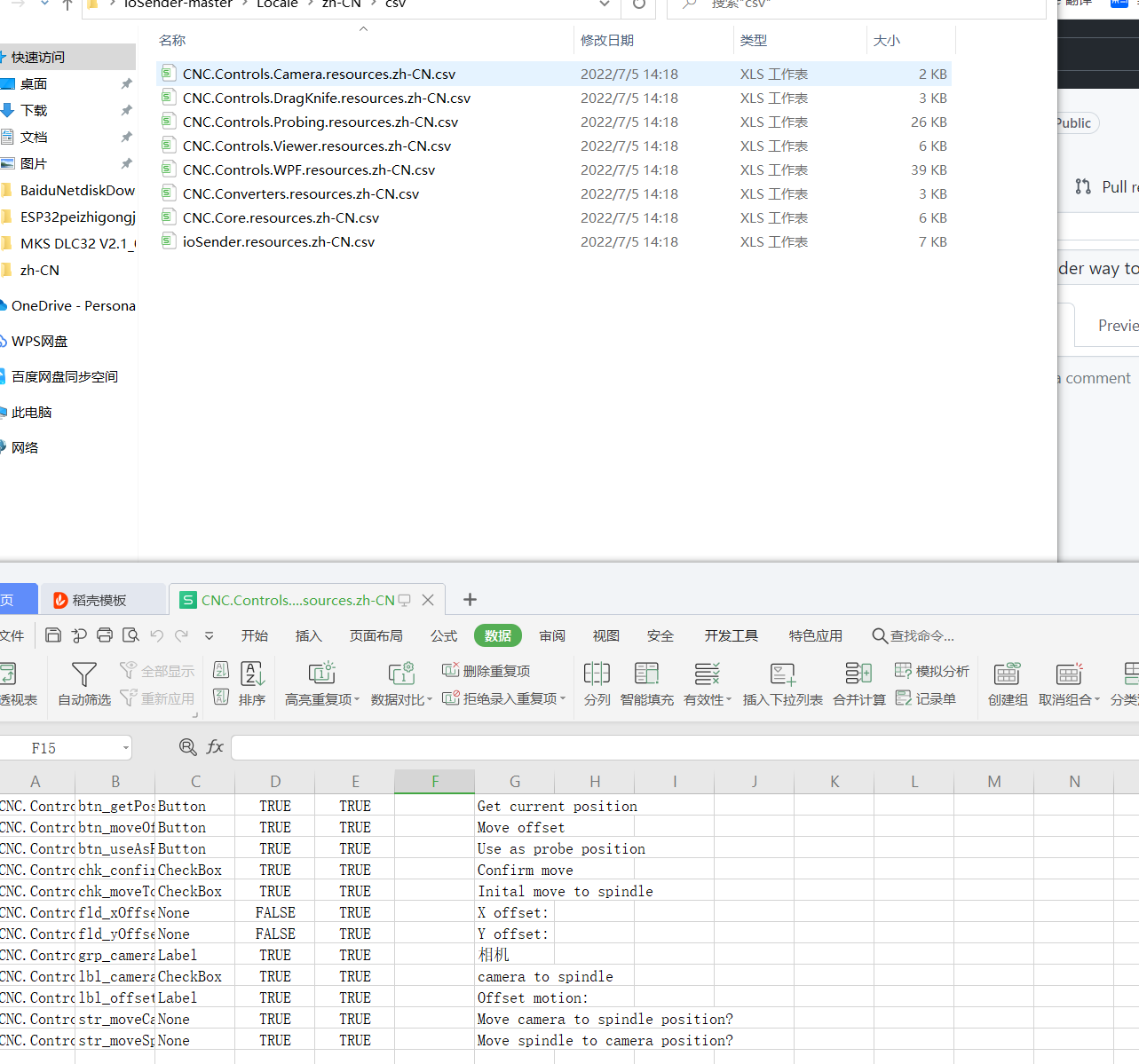Open the 文件 menu in WPS
The height and width of the screenshot is (1064, 1139).
click(12, 635)
